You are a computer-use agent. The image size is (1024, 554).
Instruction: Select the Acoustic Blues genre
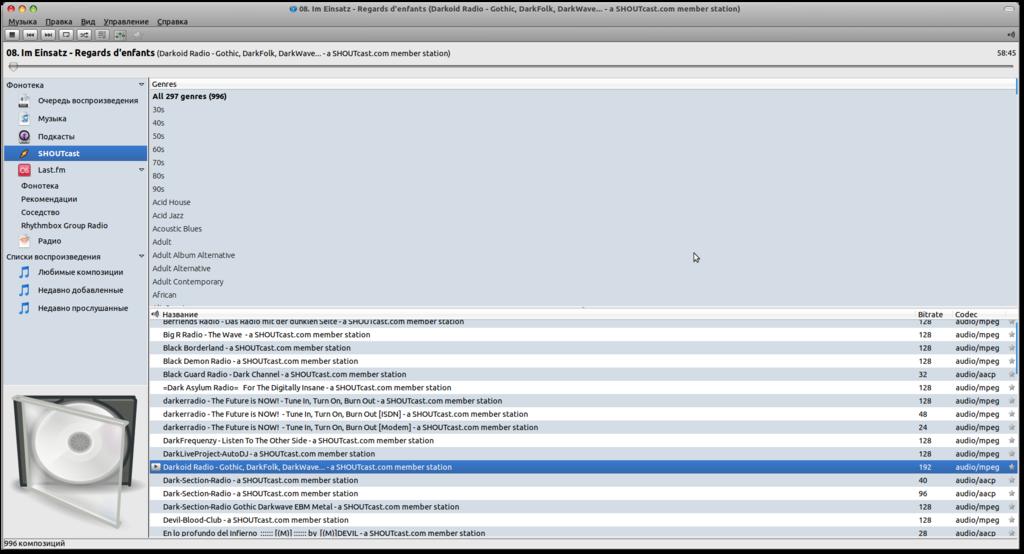[x=177, y=229]
